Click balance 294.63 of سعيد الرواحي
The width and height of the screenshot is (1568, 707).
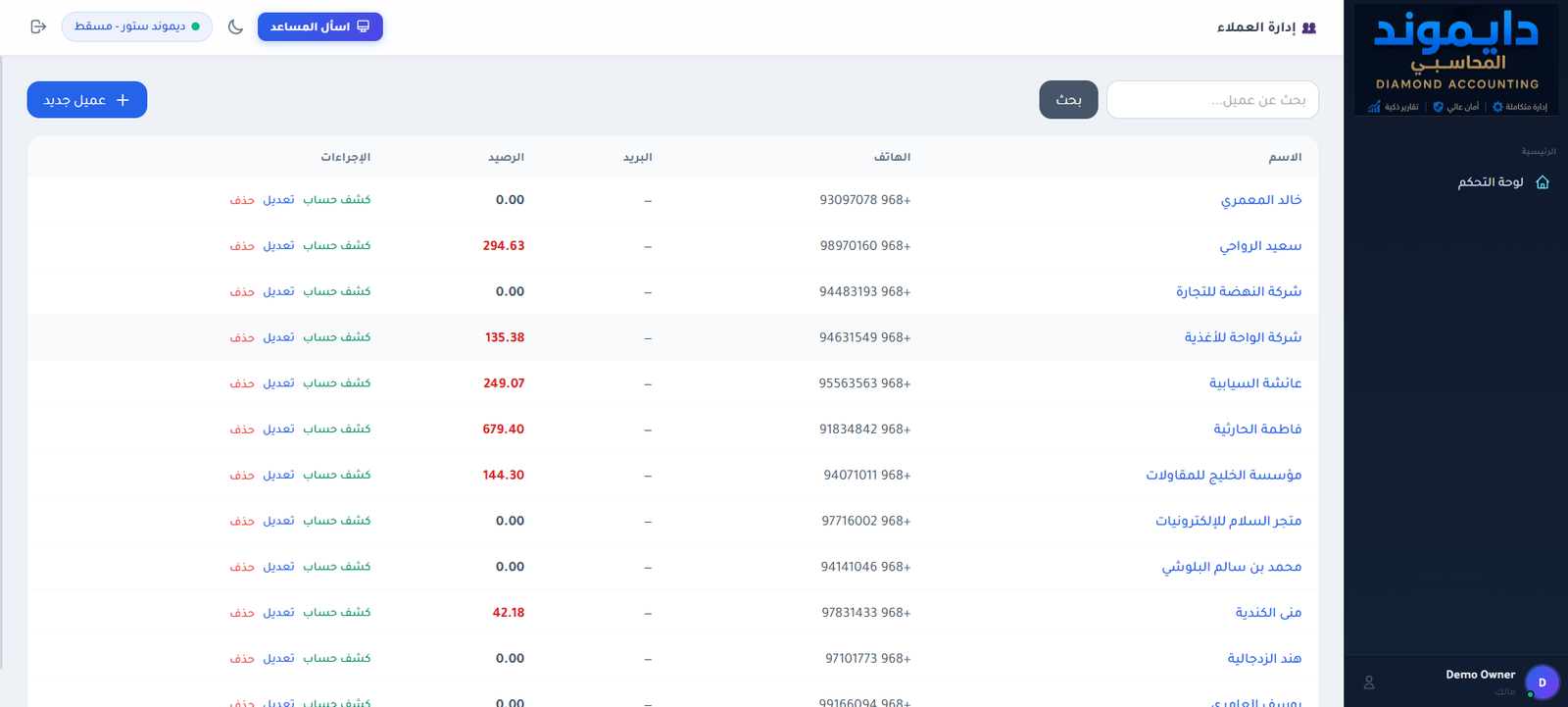tap(504, 246)
